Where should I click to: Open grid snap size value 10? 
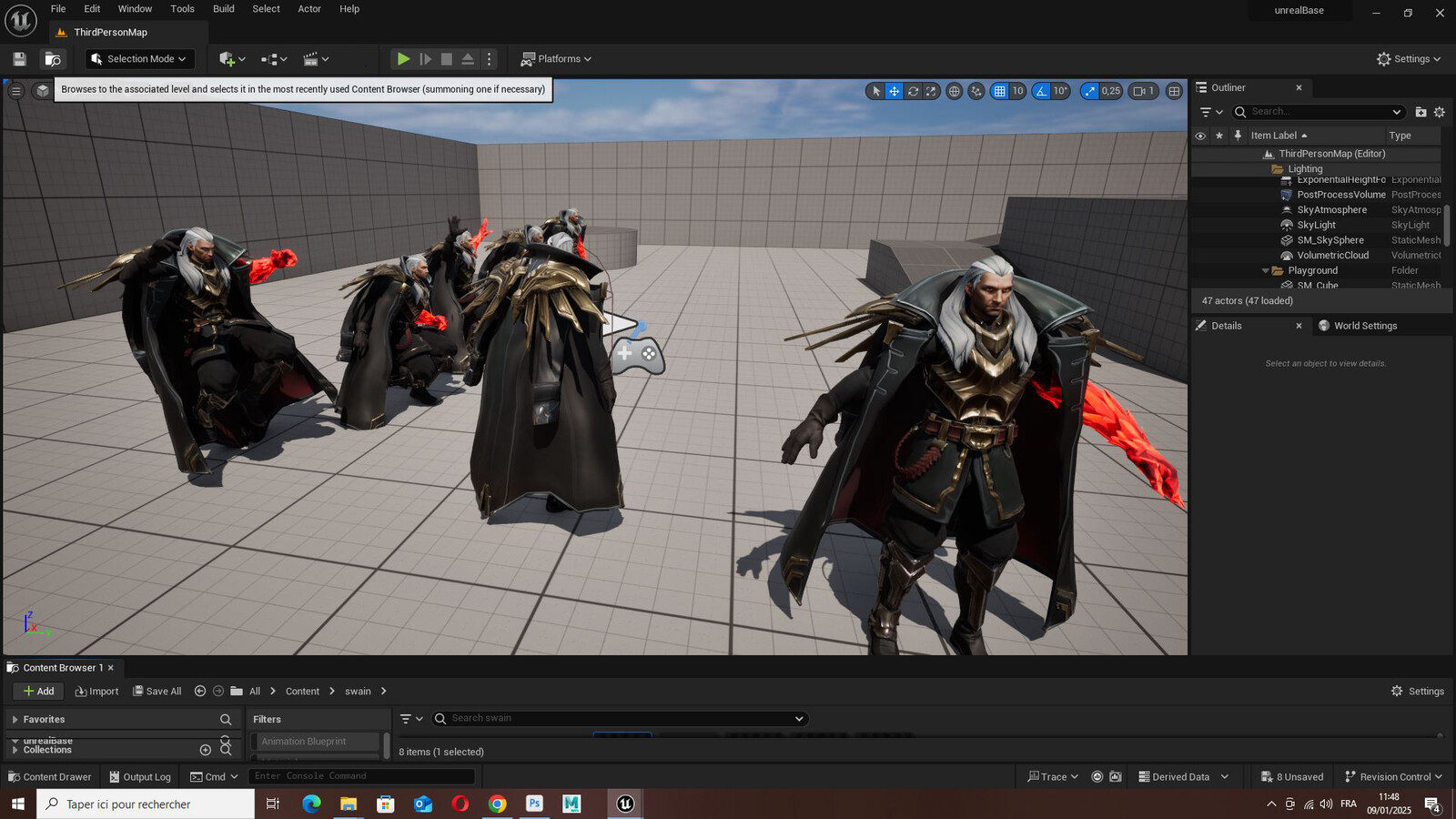1017,91
